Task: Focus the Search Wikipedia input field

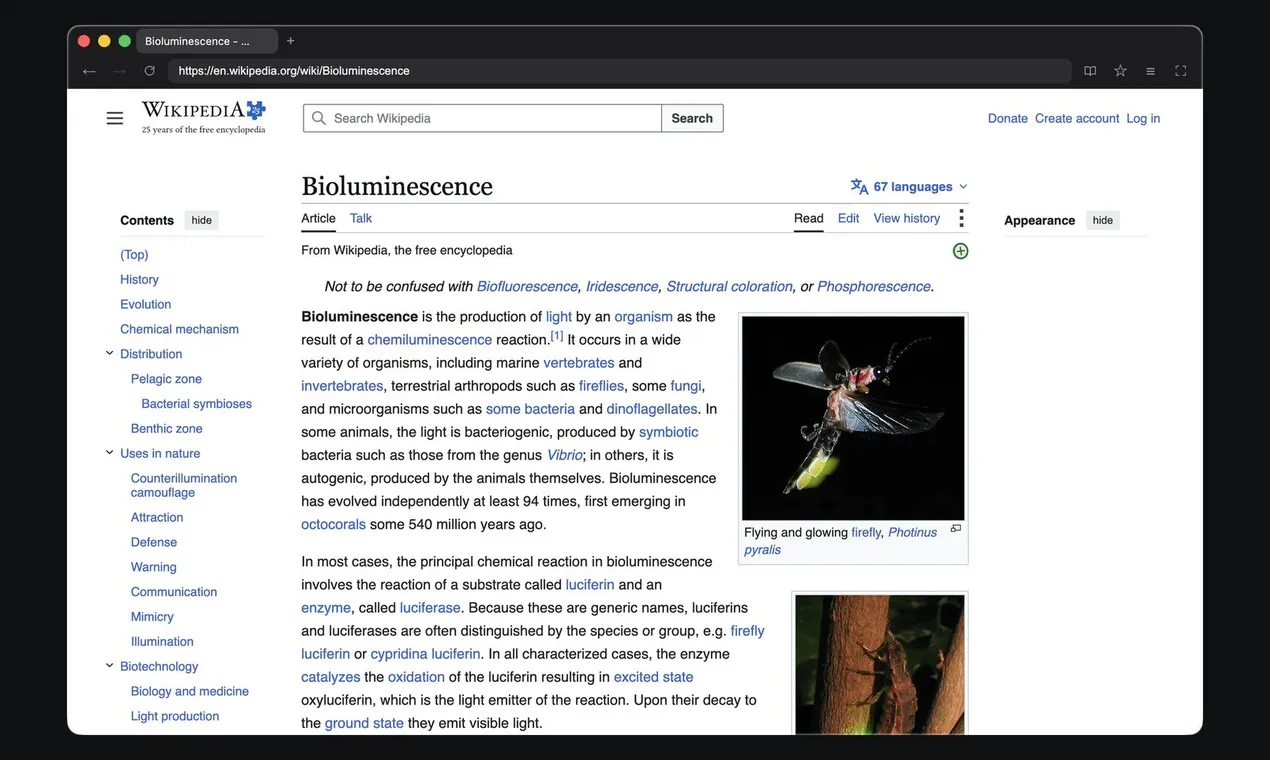Action: click(x=482, y=118)
